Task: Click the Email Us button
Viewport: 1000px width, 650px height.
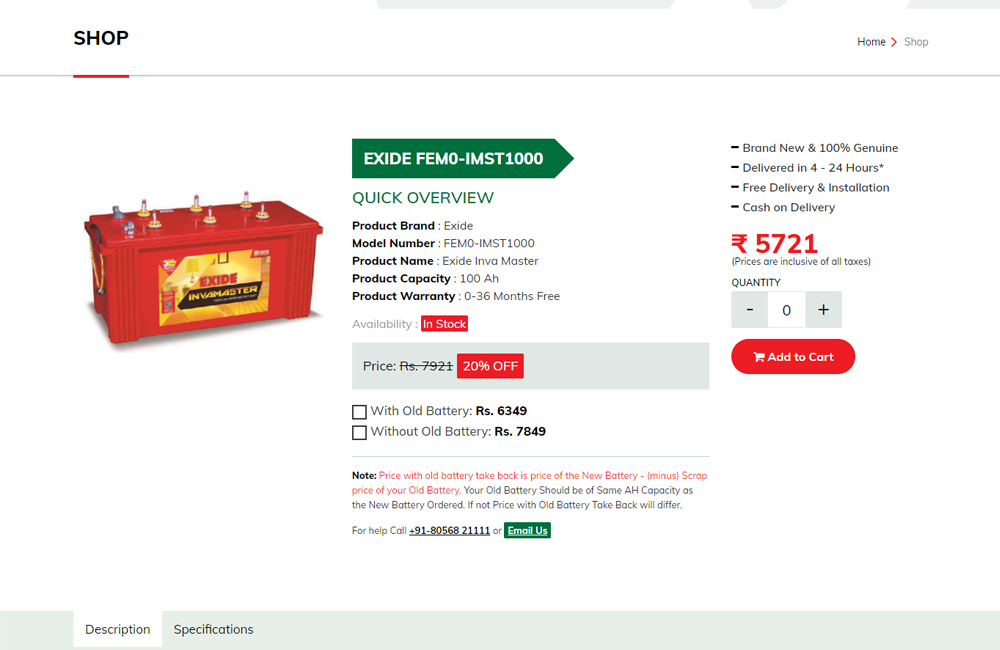Action: coord(527,530)
